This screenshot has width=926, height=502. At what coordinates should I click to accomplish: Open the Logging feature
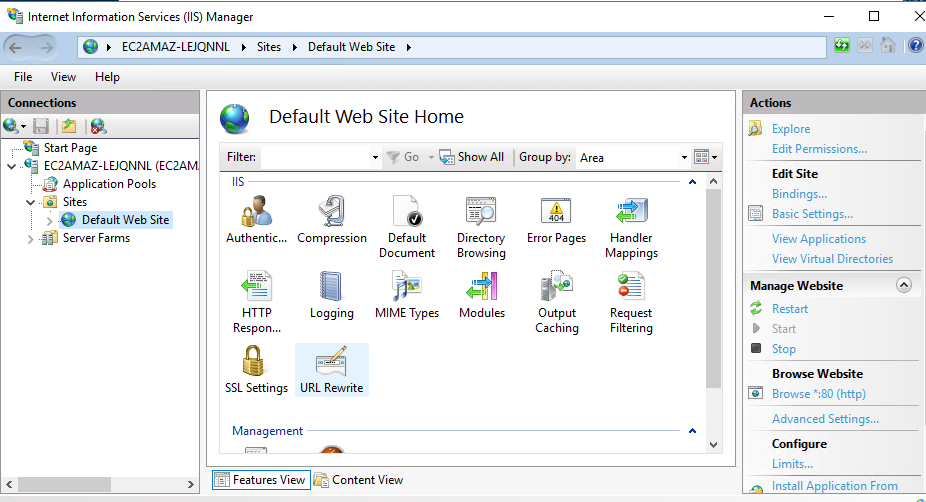tap(332, 295)
